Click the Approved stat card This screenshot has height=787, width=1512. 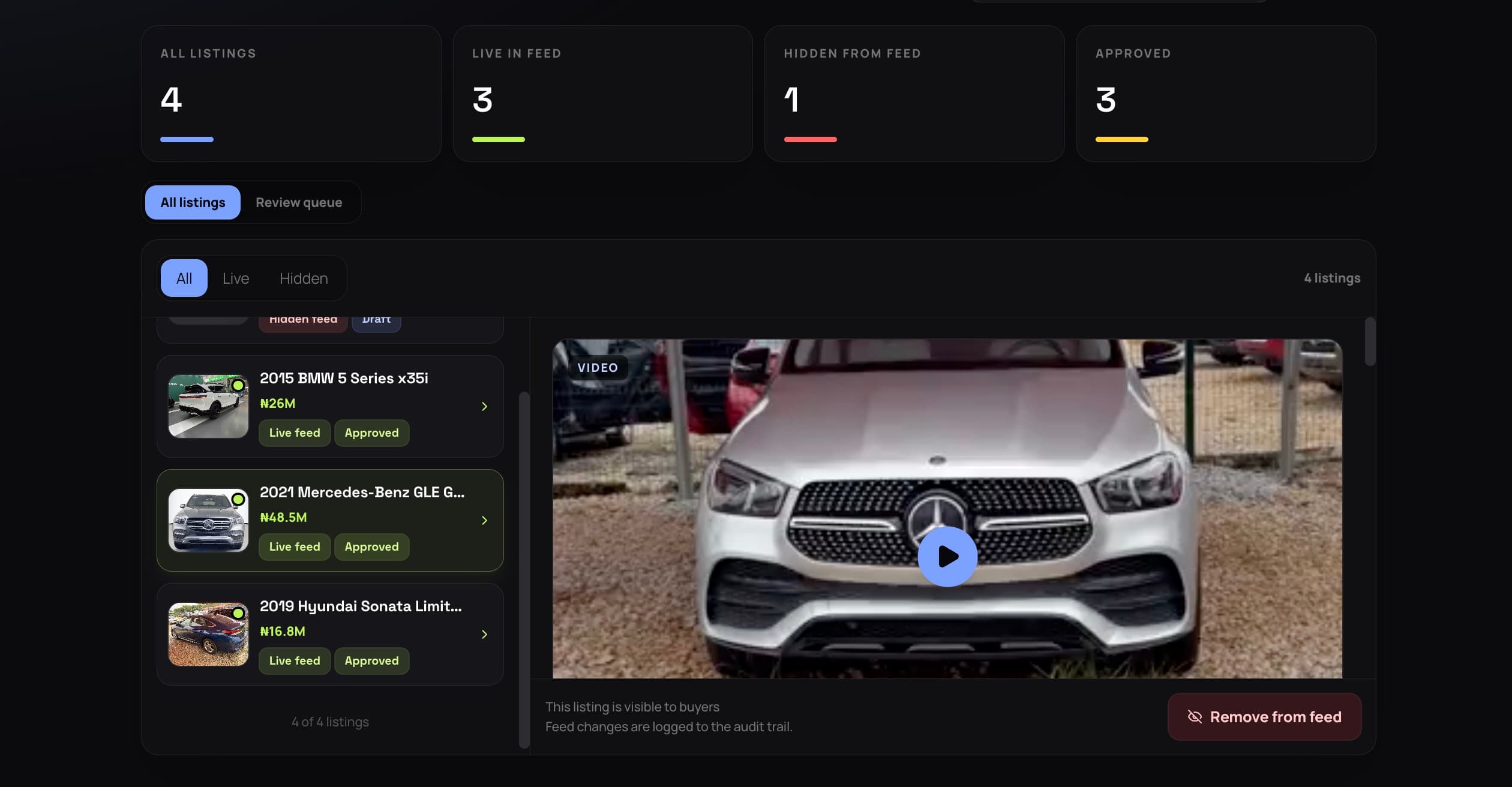point(1226,93)
